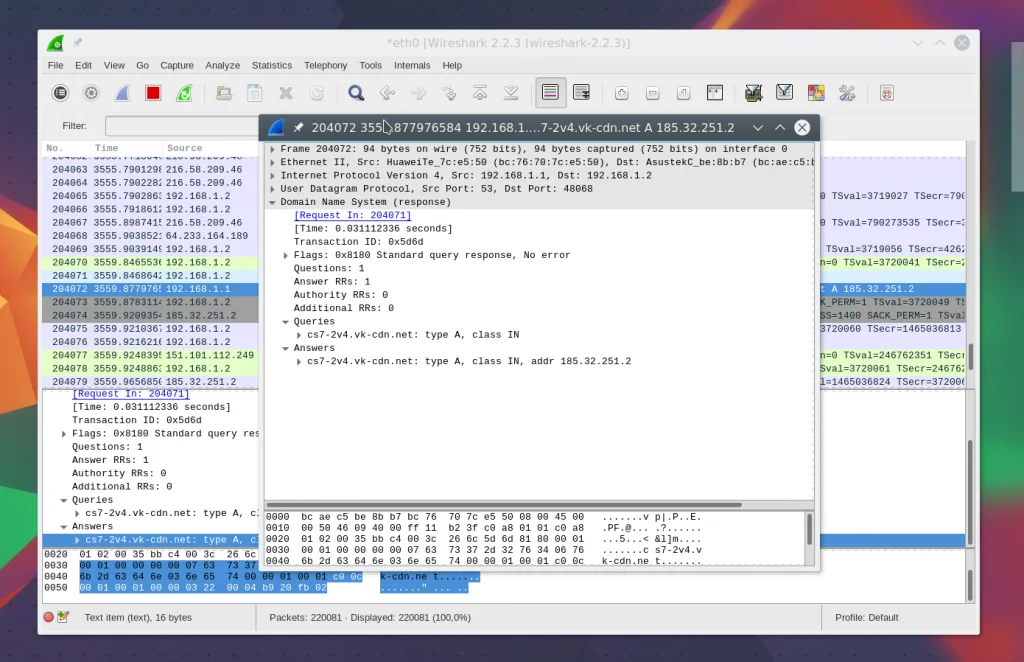Click the Help lifebuoy toolbar icon

click(887, 93)
